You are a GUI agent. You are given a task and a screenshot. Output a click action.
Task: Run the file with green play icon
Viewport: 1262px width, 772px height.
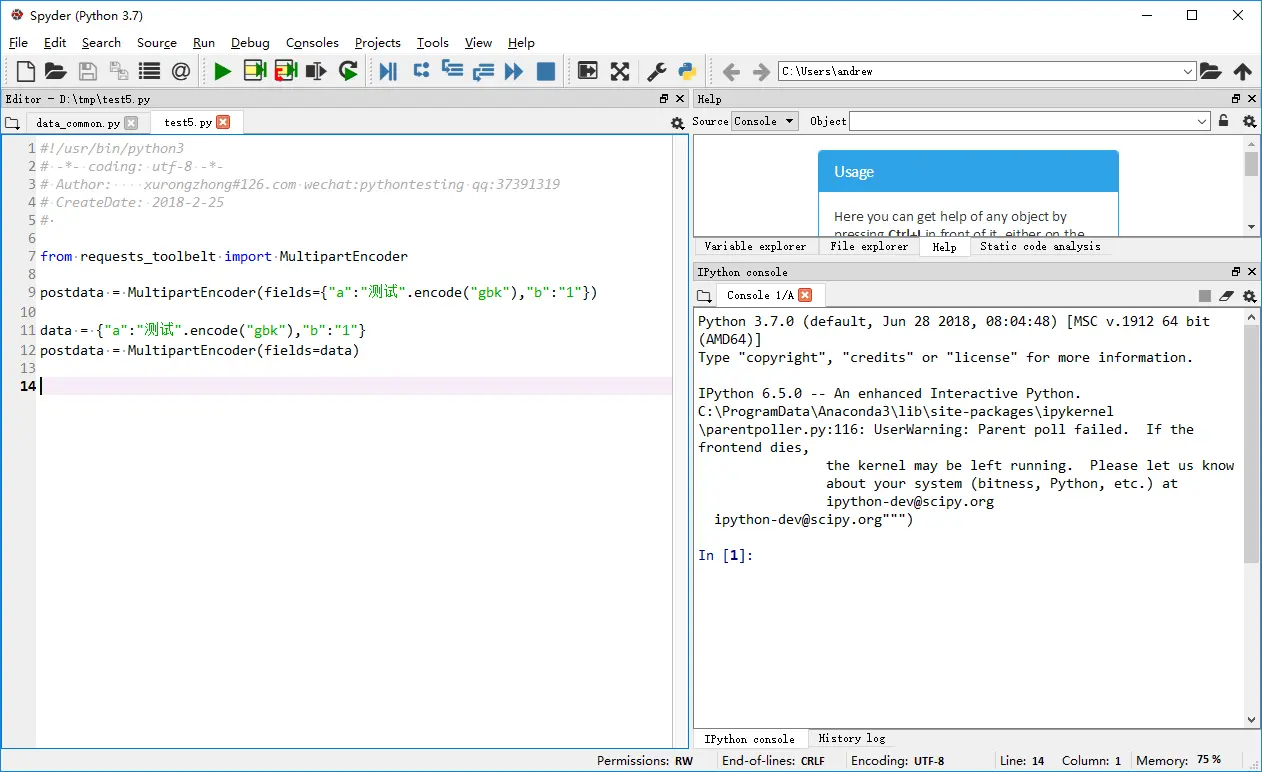click(223, 71)
